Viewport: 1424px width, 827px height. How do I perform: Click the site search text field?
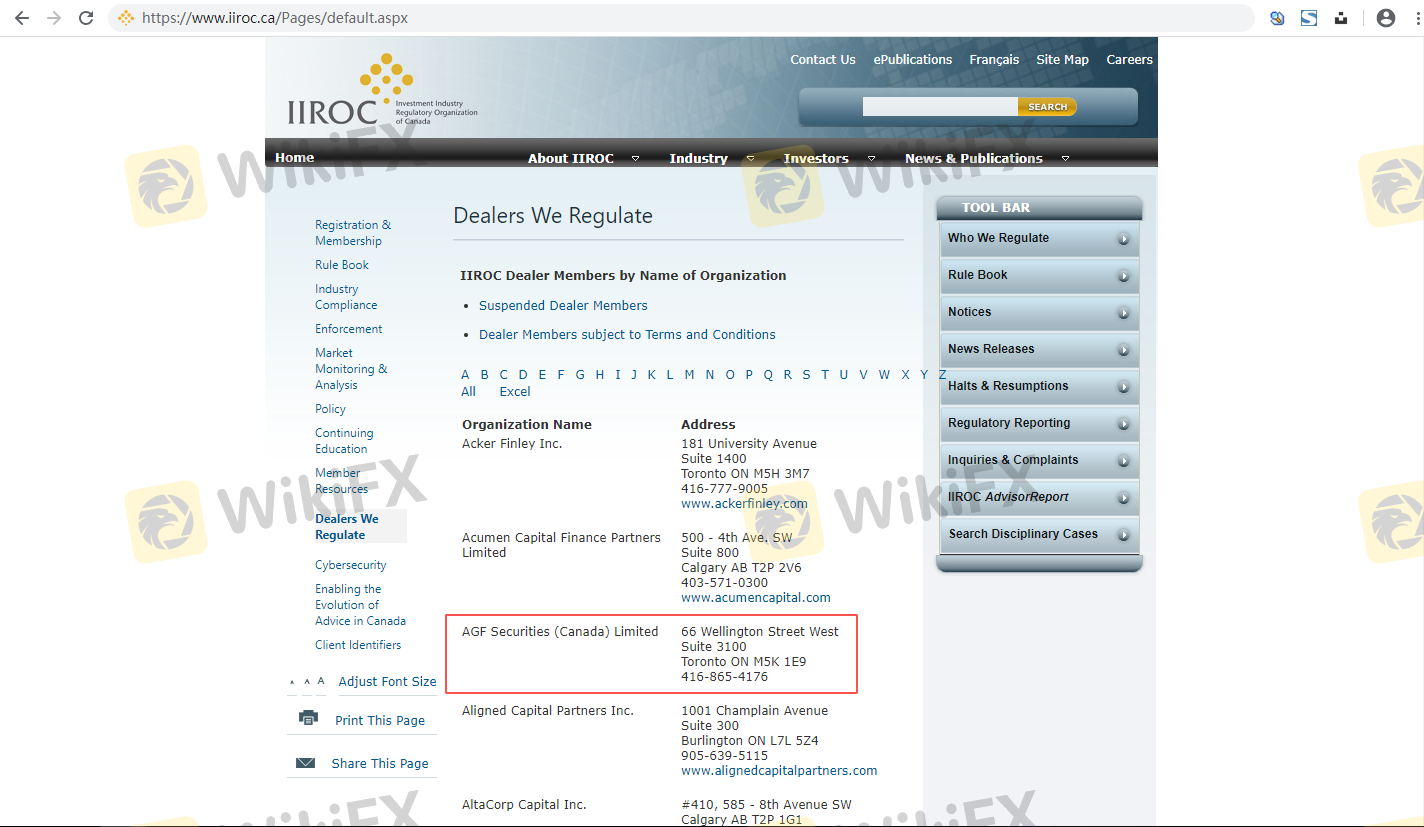coord(939,107)
